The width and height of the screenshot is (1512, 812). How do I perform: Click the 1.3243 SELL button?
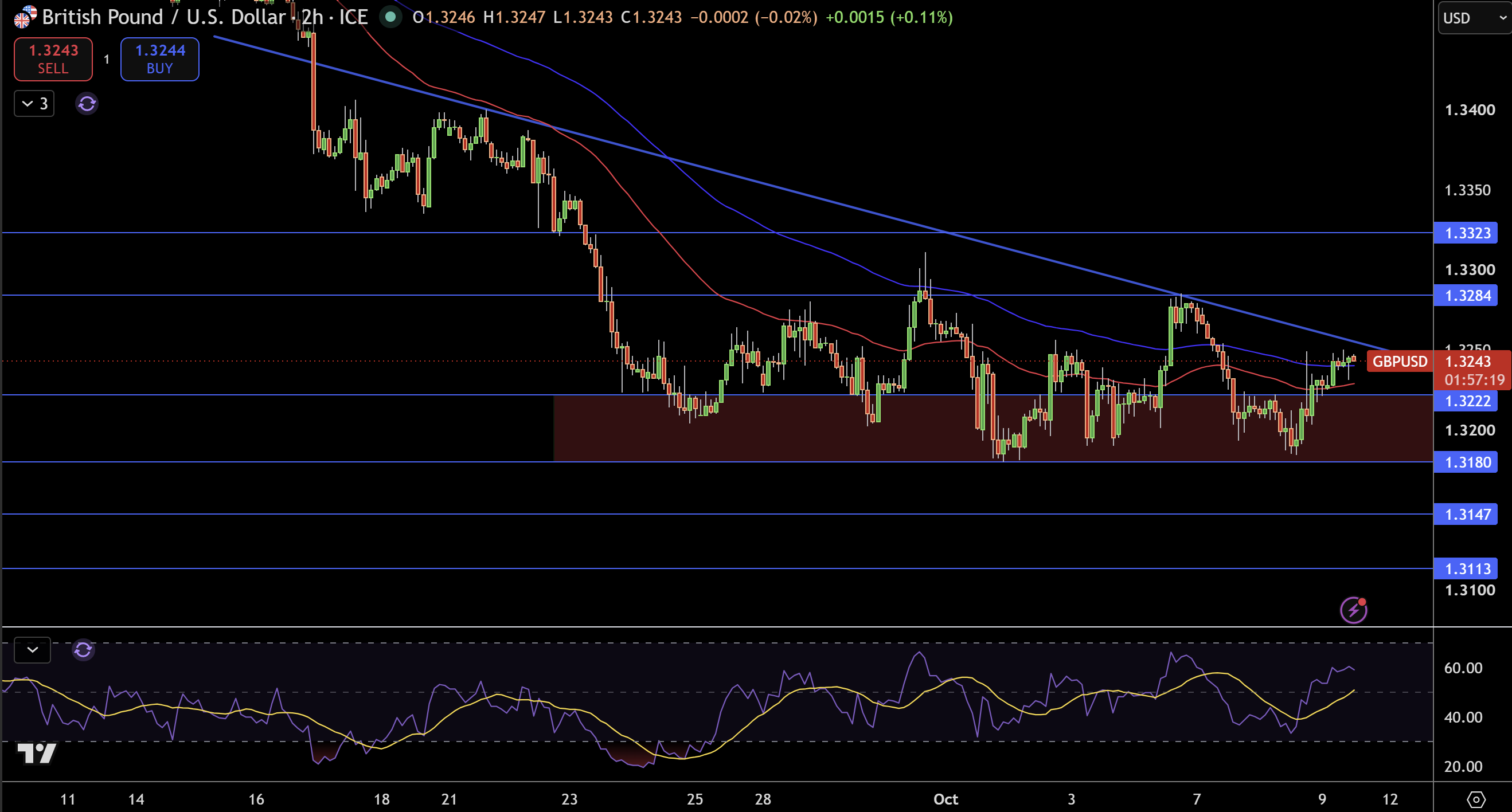coord(53,59)
